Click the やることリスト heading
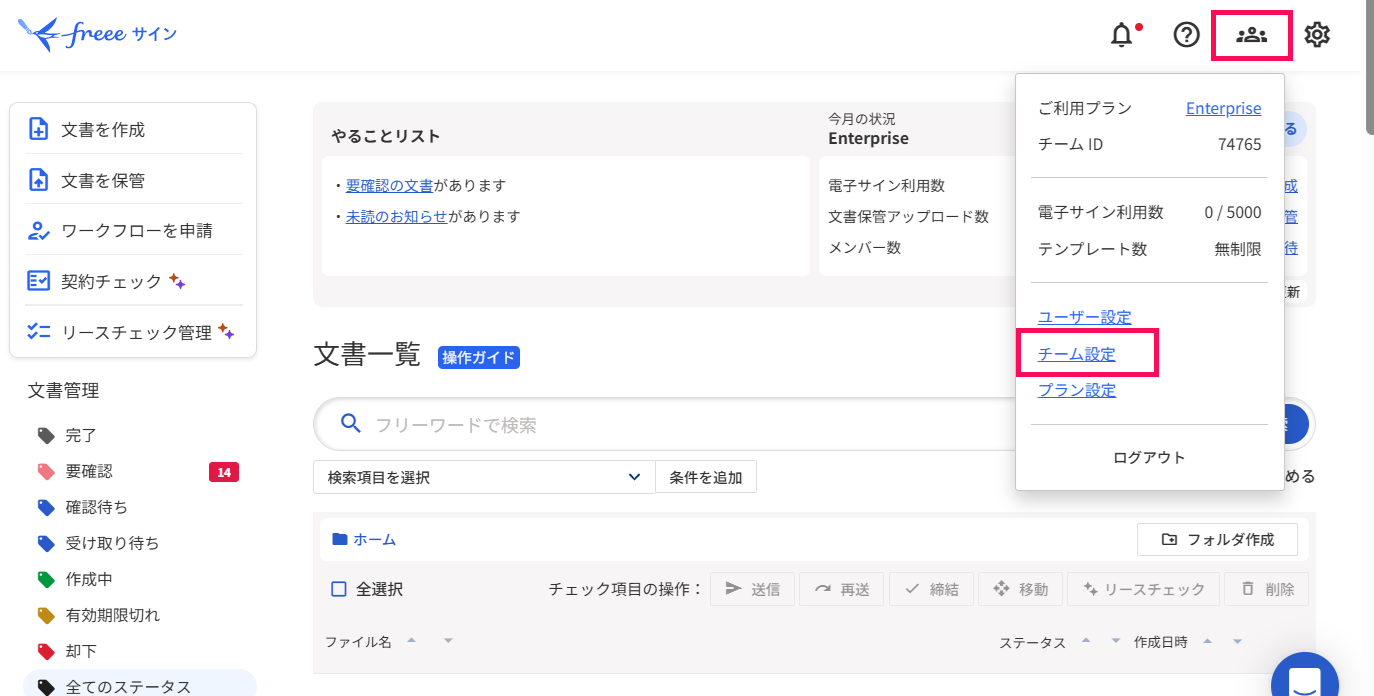 point(386,136)
